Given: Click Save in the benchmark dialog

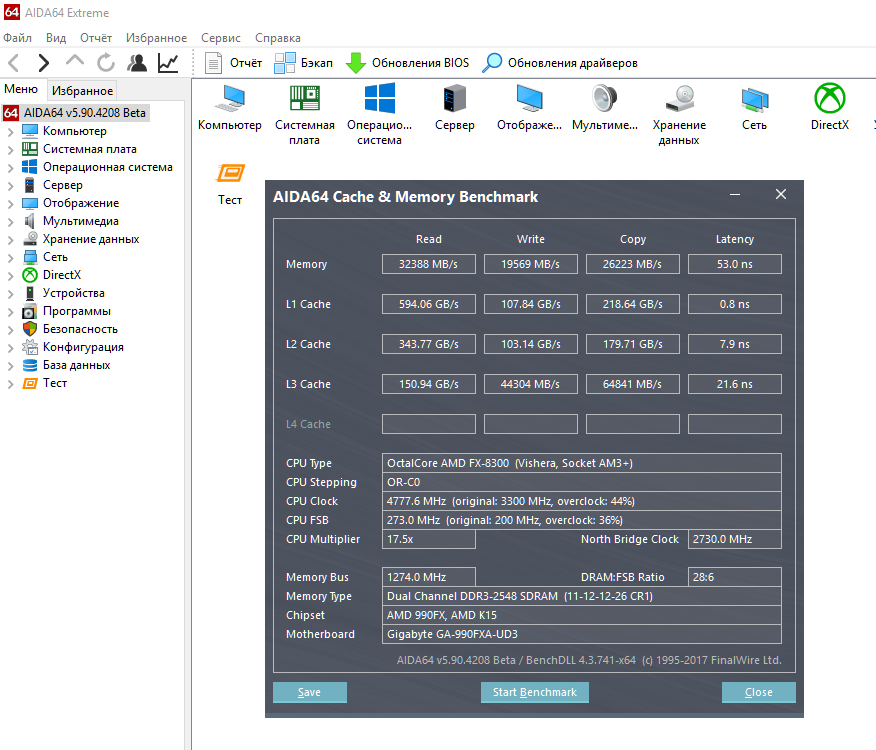Looking at the screenshot, I should tap(310, 692).
